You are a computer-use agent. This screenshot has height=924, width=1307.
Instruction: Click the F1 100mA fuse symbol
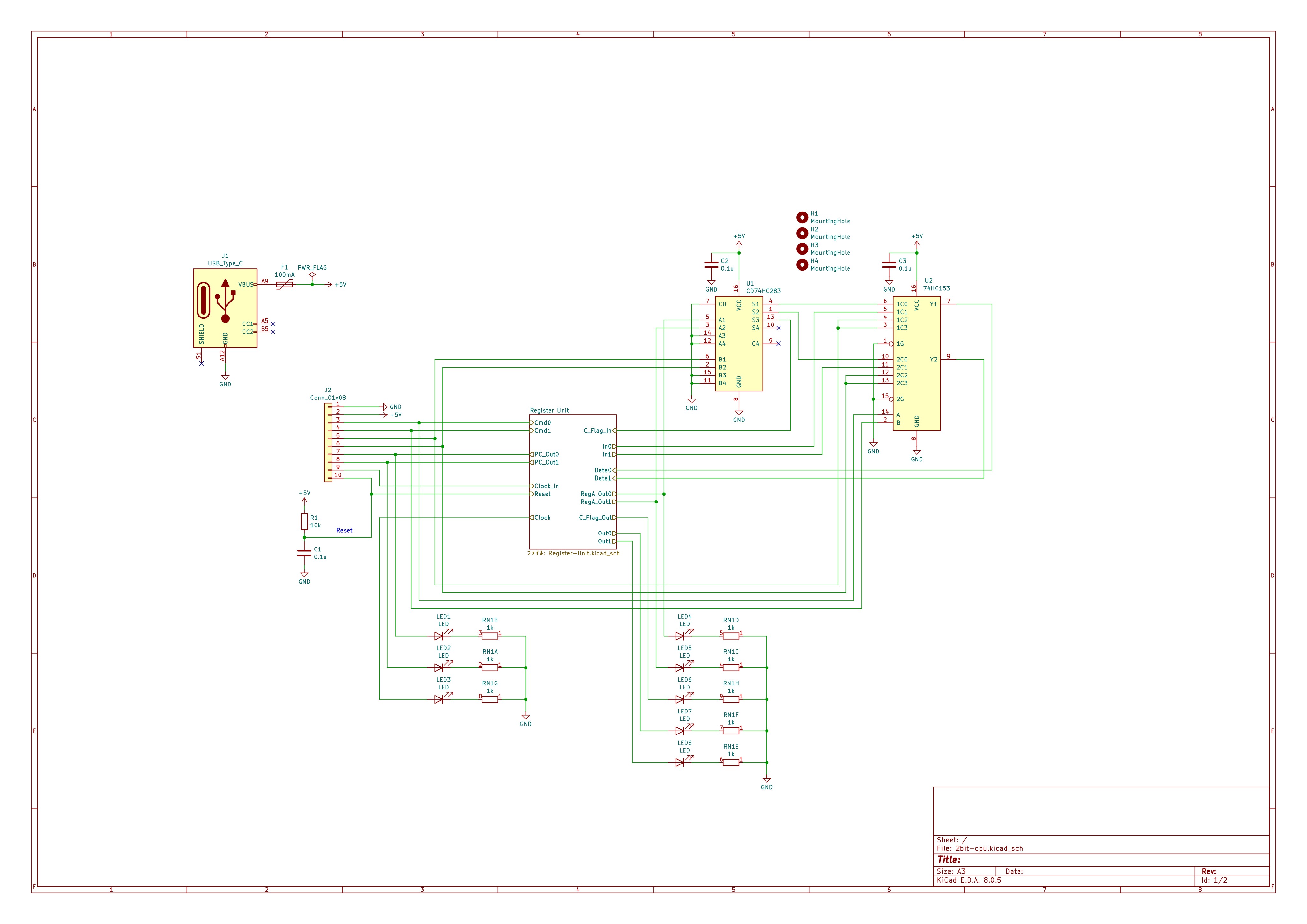(x=285, y=284)
